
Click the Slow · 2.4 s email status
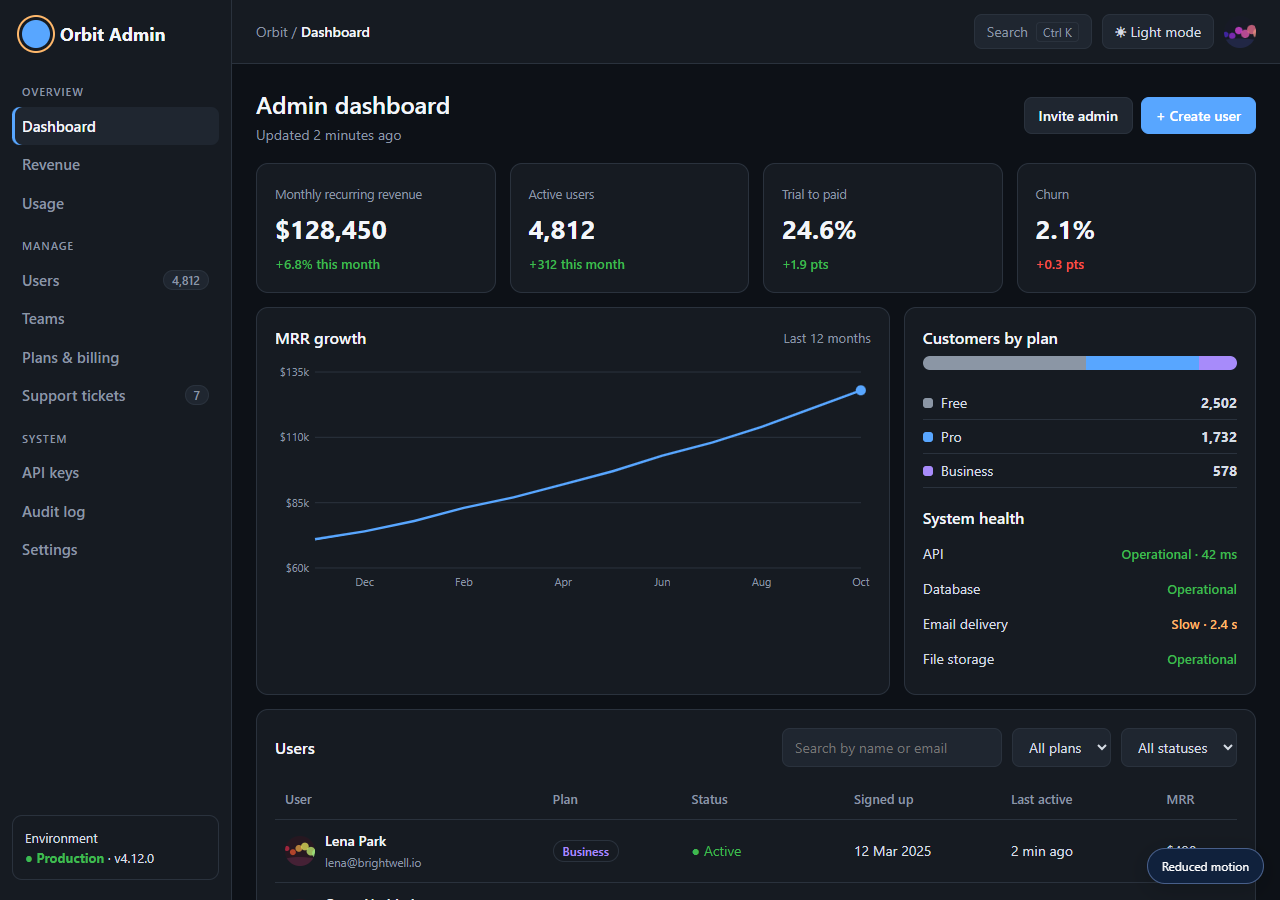click(x=1204, y=625)
